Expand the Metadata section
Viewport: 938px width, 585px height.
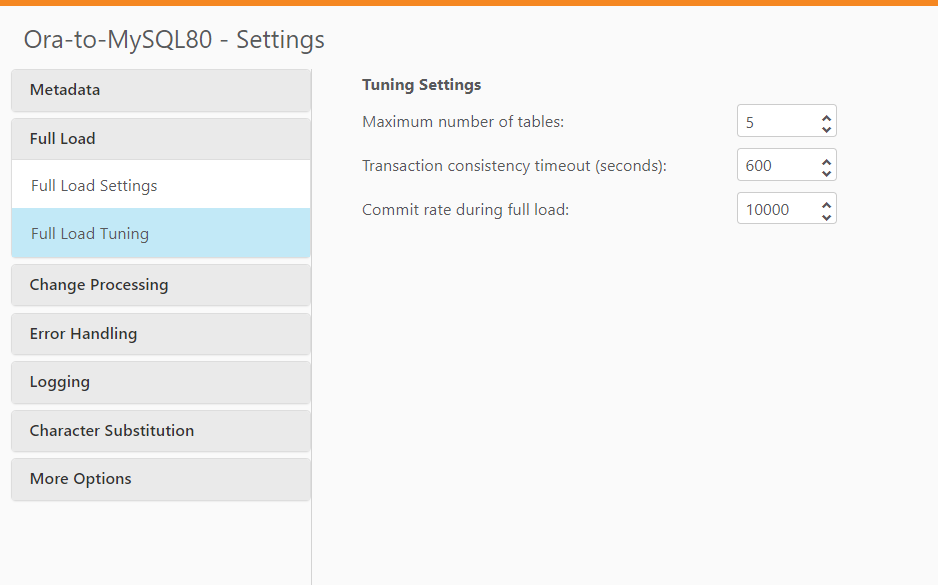pos(160,90)
